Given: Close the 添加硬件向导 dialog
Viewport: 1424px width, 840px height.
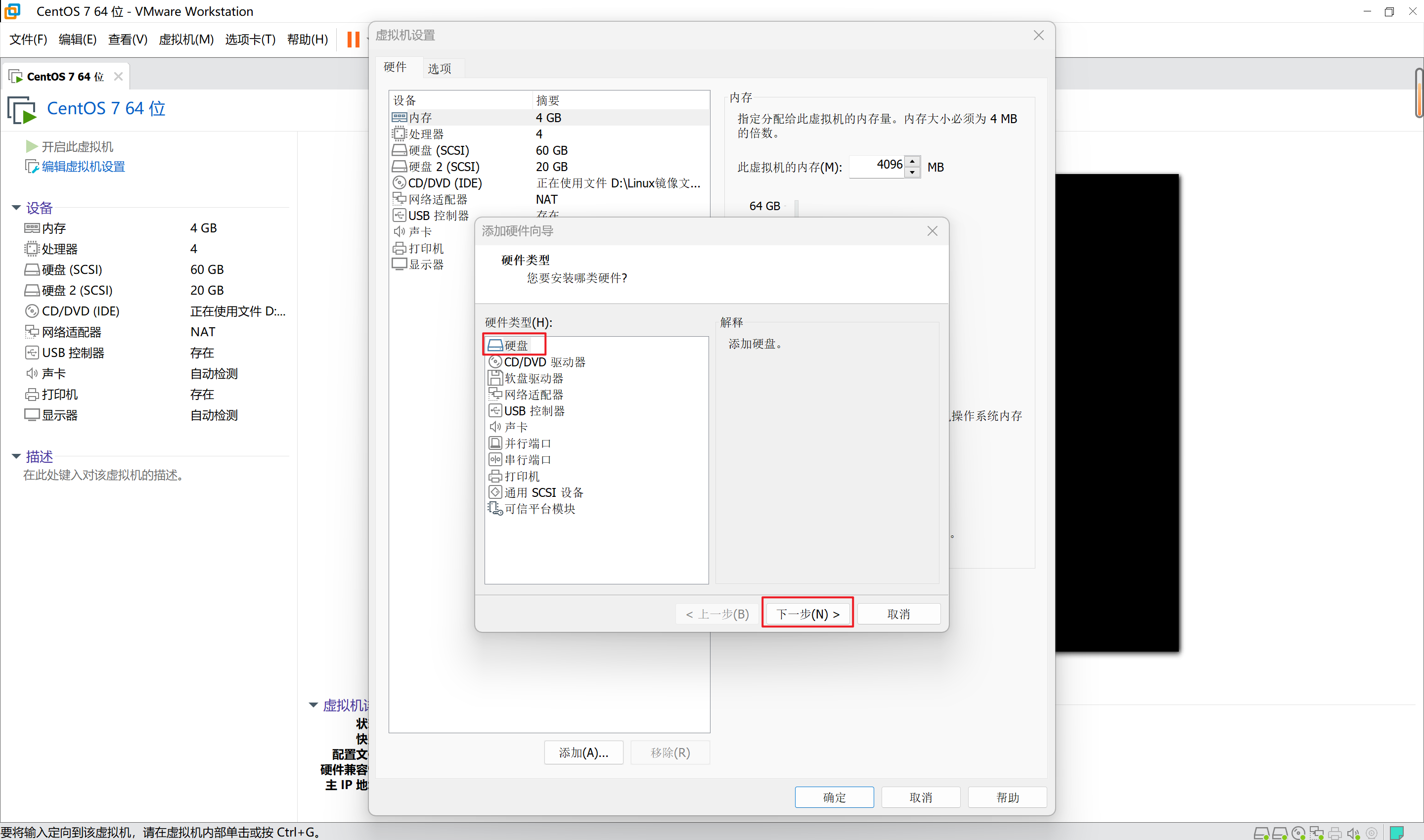Looking at the screenshot, I should [932, 231].
